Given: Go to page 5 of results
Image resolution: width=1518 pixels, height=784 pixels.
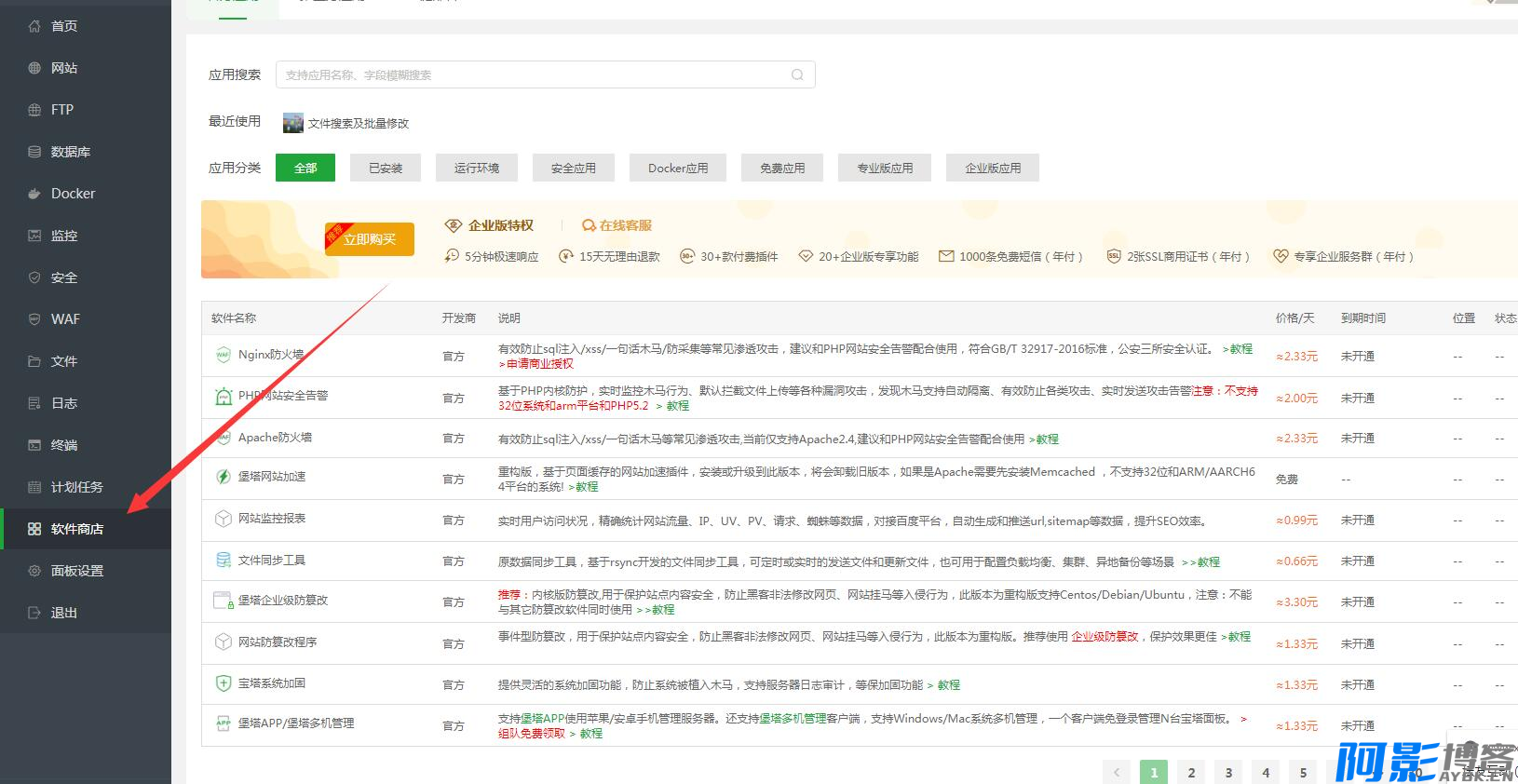Looking at the screenshot, I should point(1303,773).
